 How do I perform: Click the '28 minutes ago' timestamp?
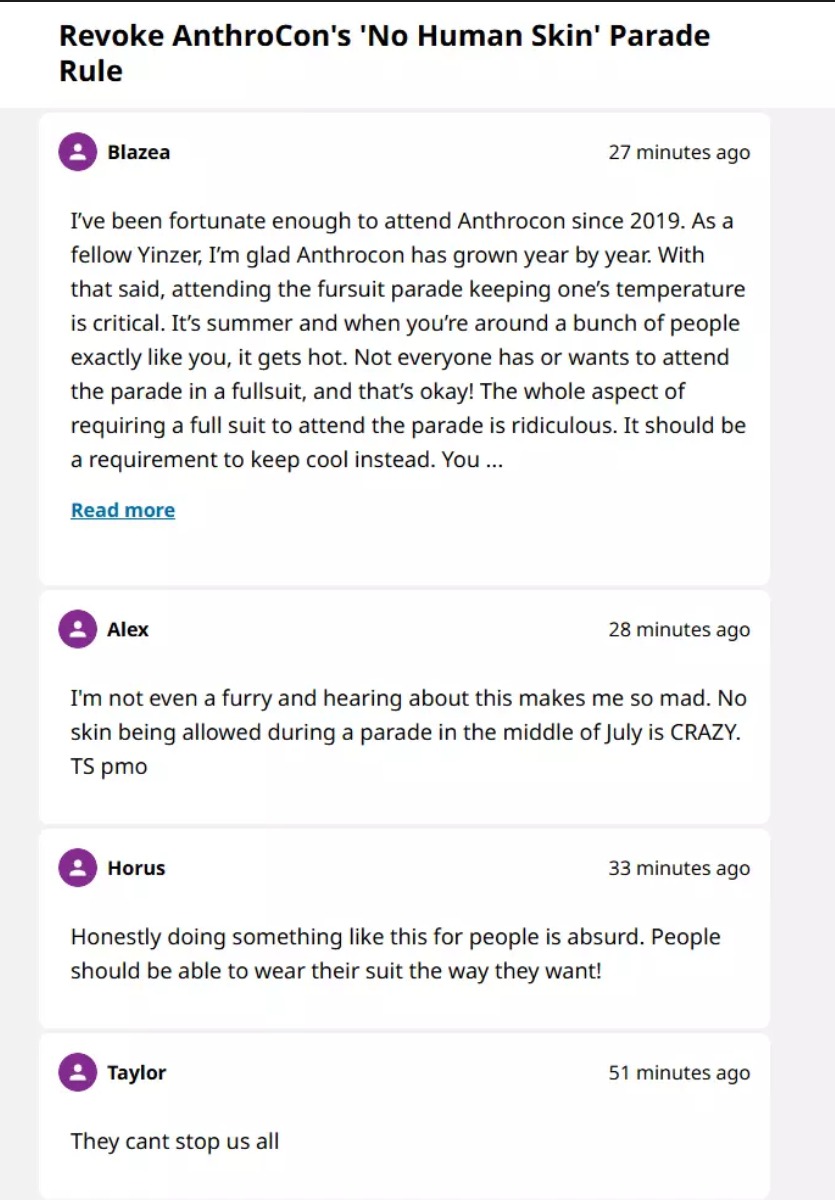pos(679,629)
